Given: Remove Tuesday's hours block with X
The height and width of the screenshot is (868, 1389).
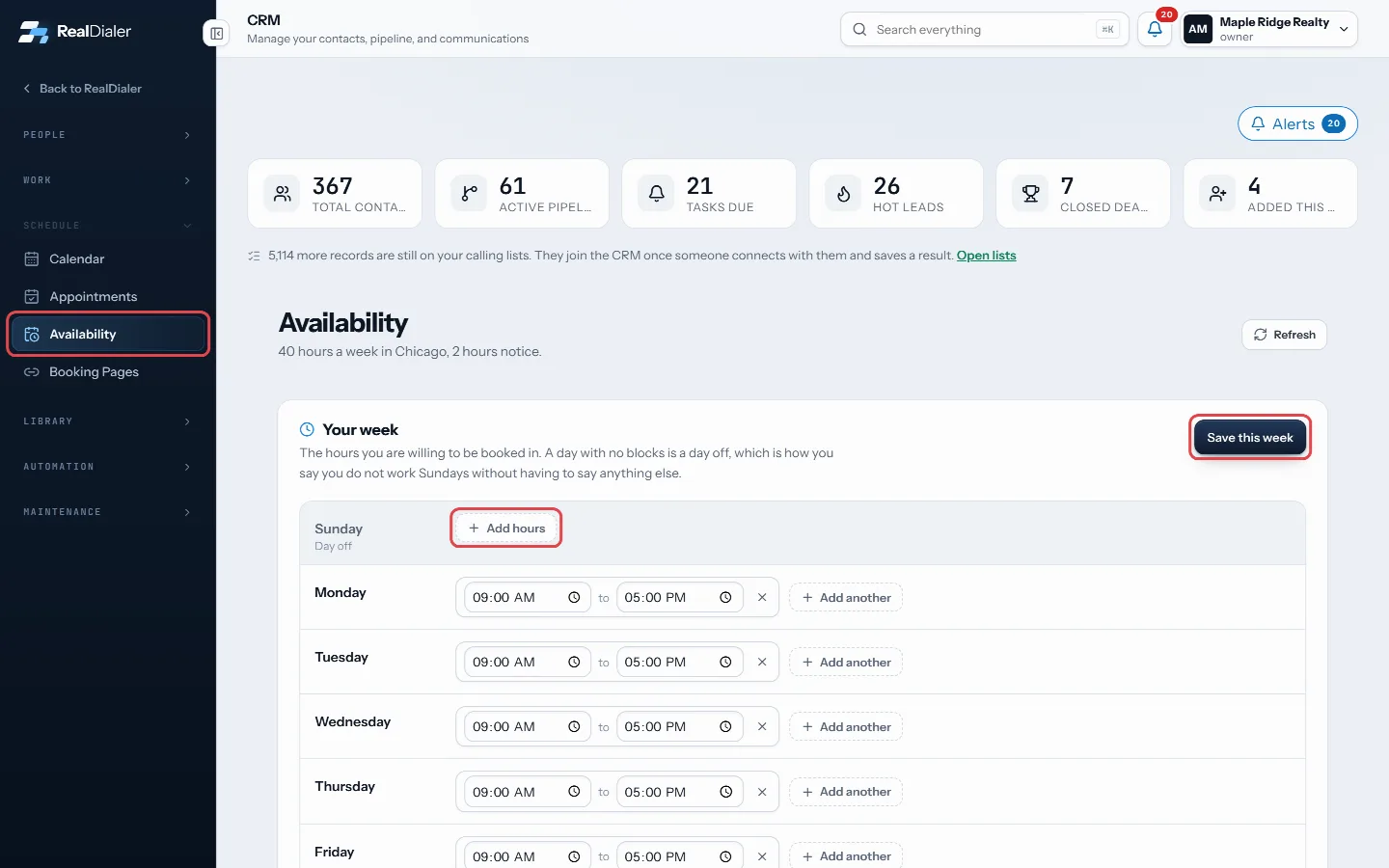Looking at the screenshot, I should (x=762, y=663).
